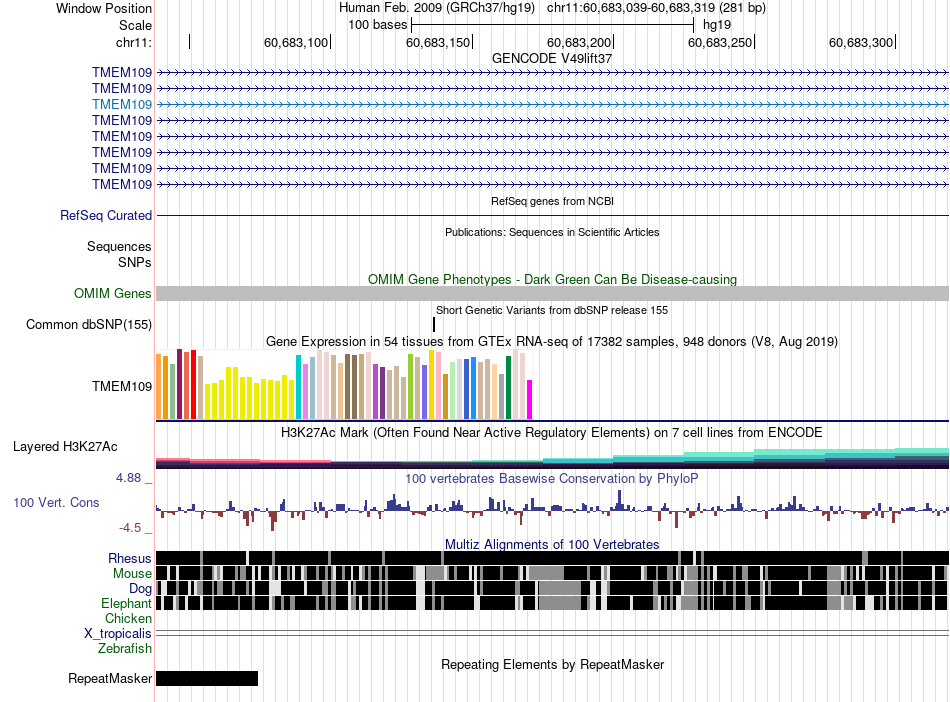Viewport: 950px width, 702px height.
Task: Select the light-blue TMEM109 transcript label
Action: point(122,104)
